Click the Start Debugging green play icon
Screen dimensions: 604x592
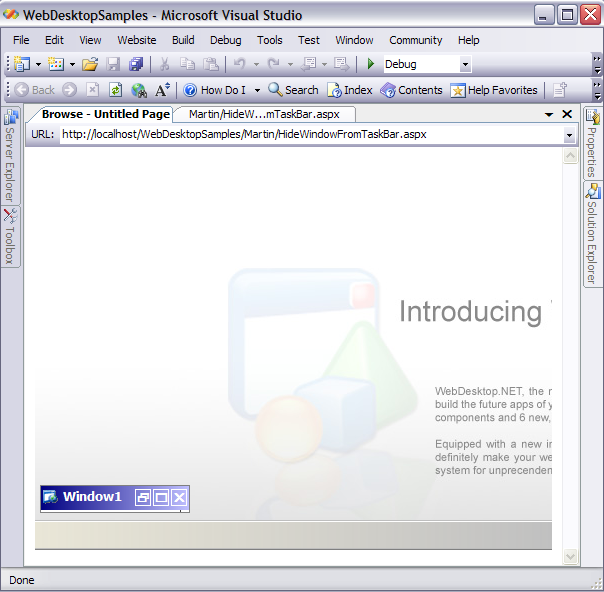coord(371,64)
